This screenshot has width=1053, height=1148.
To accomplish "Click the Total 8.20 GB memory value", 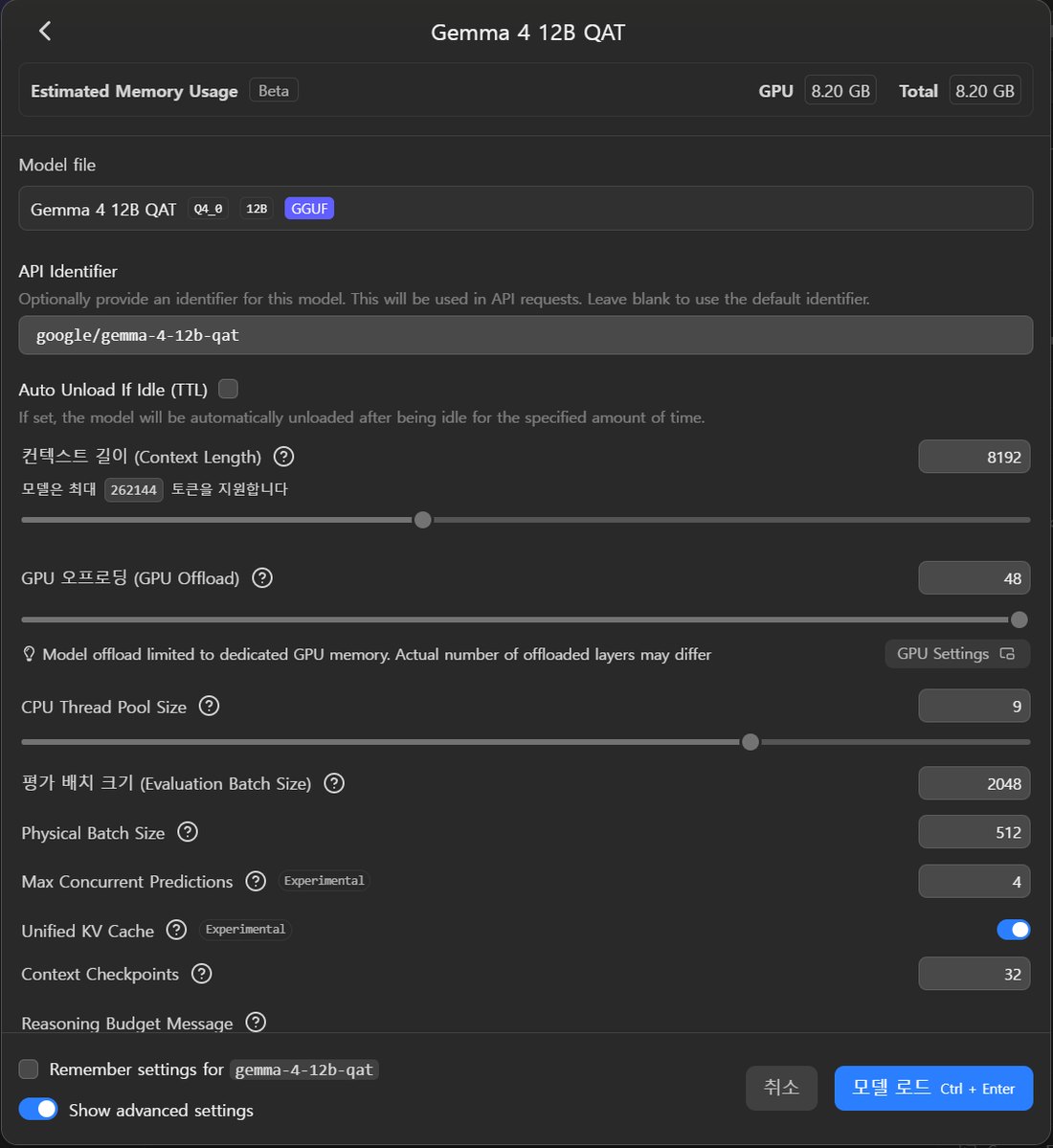I will [x=984, y=91].
